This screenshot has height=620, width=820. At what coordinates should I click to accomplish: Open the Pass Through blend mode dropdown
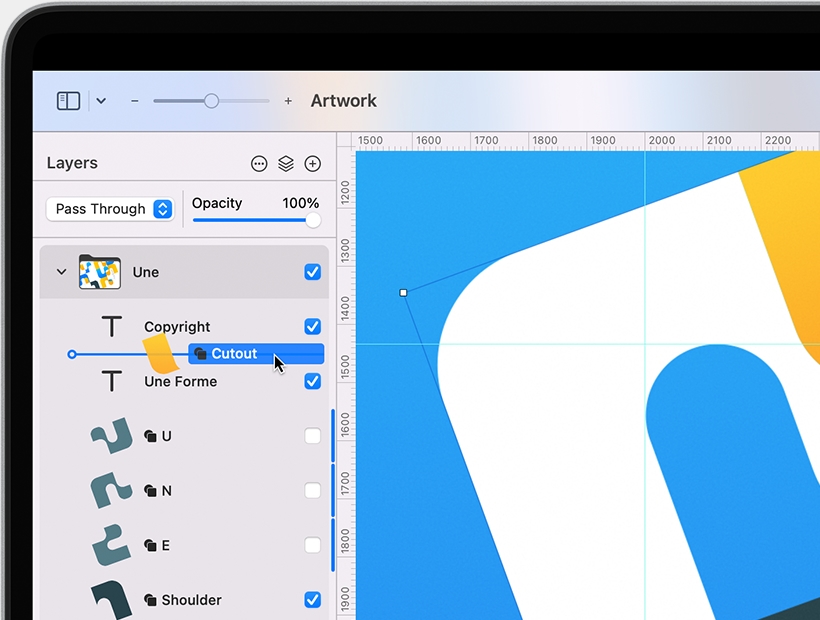click(x=110, y=209)
